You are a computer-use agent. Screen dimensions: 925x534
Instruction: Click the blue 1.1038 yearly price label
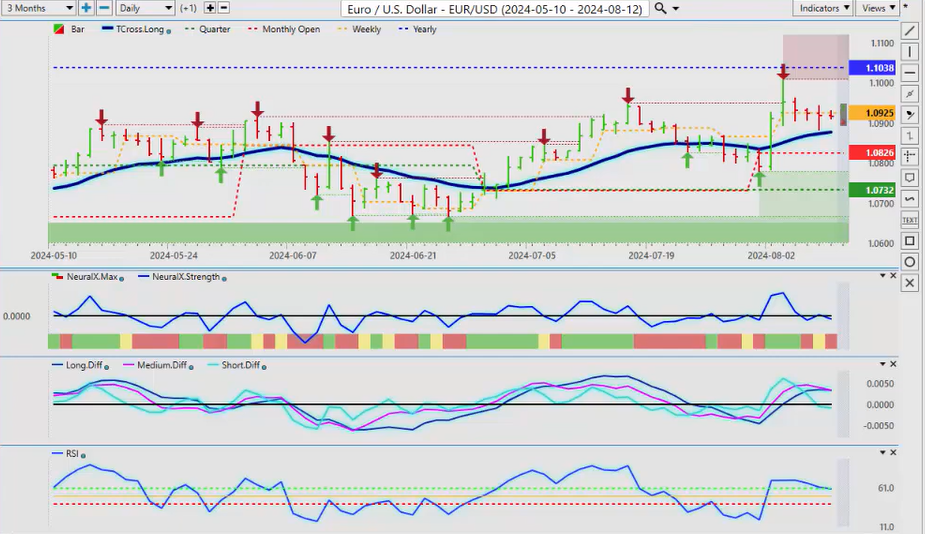[x=863, y=68]
